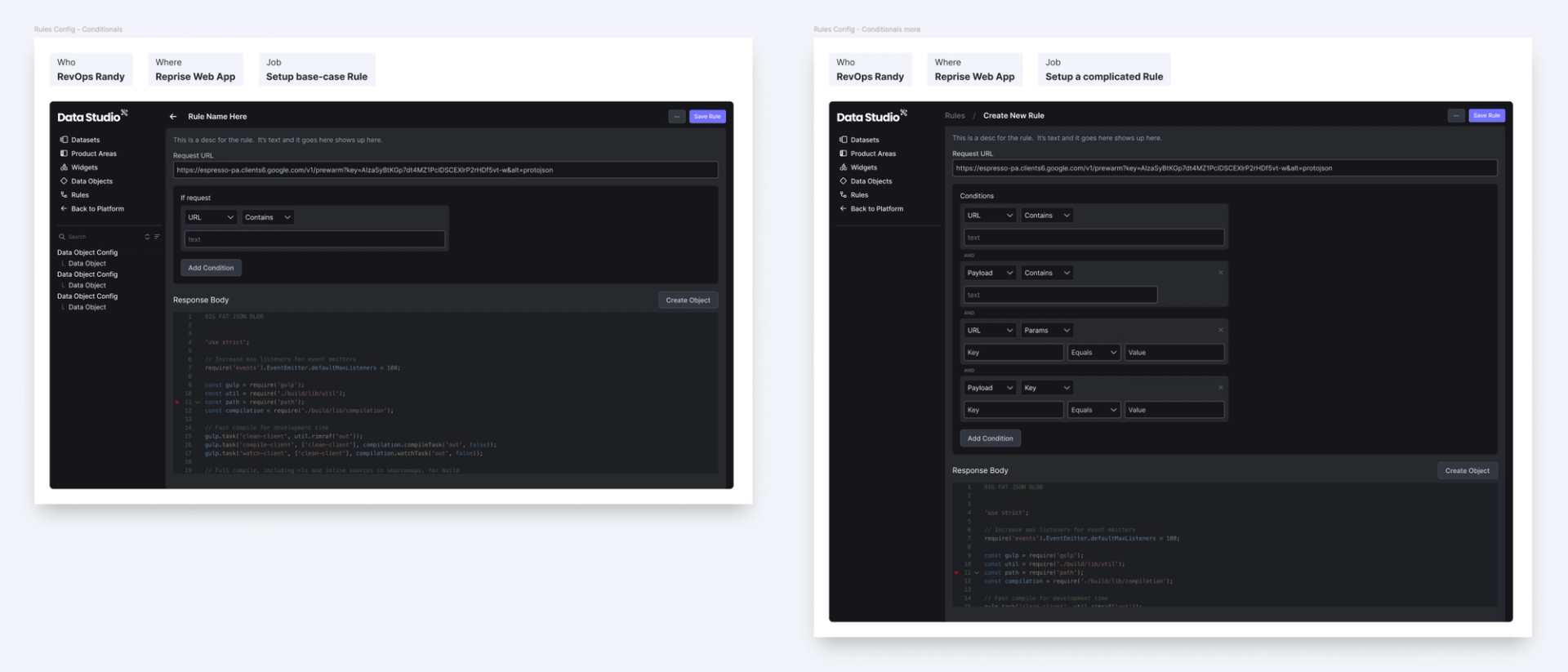1568x672 pixels.
Task: Open the URL dropdown in the first Conditions row
Action: (990, 216)
